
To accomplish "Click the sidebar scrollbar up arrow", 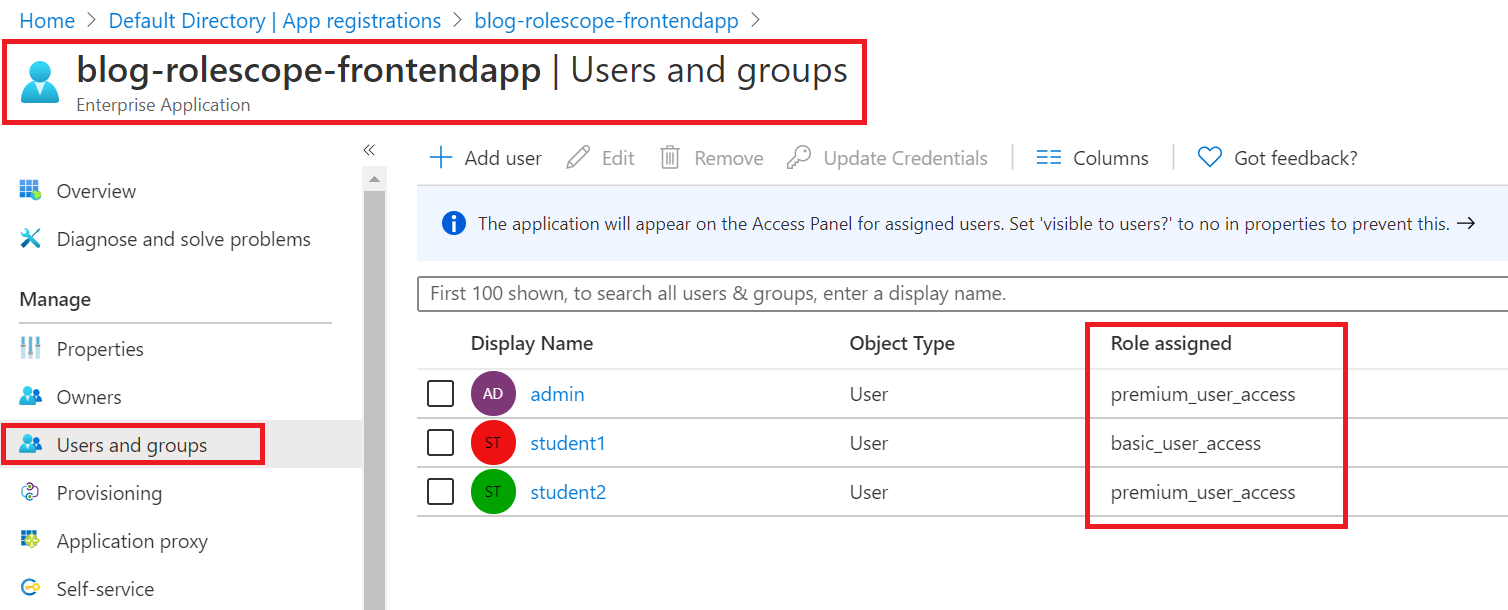I will pos(375,180).
